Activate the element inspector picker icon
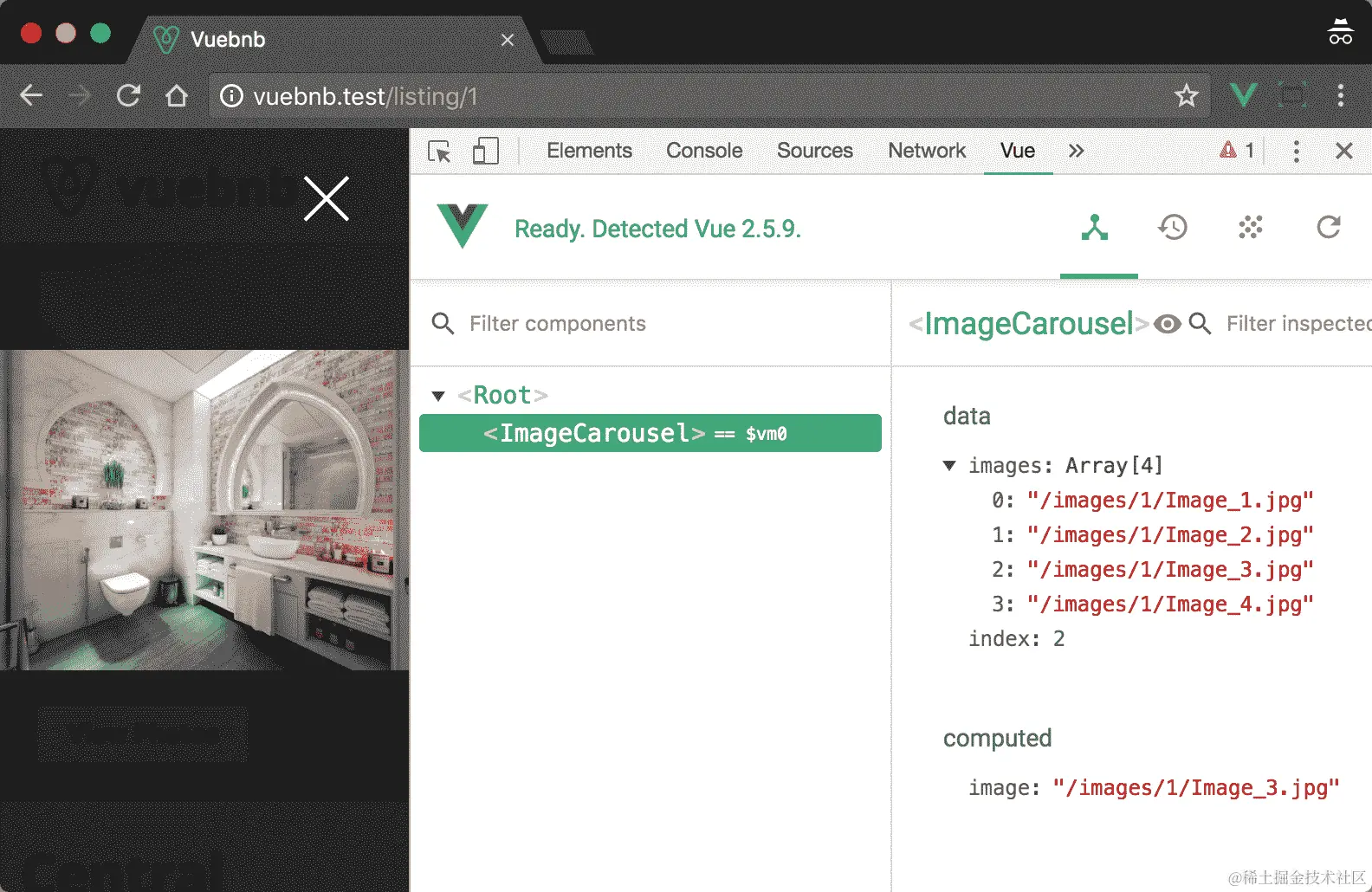The height and width of the screenshot is (892, 1372). 439,152
